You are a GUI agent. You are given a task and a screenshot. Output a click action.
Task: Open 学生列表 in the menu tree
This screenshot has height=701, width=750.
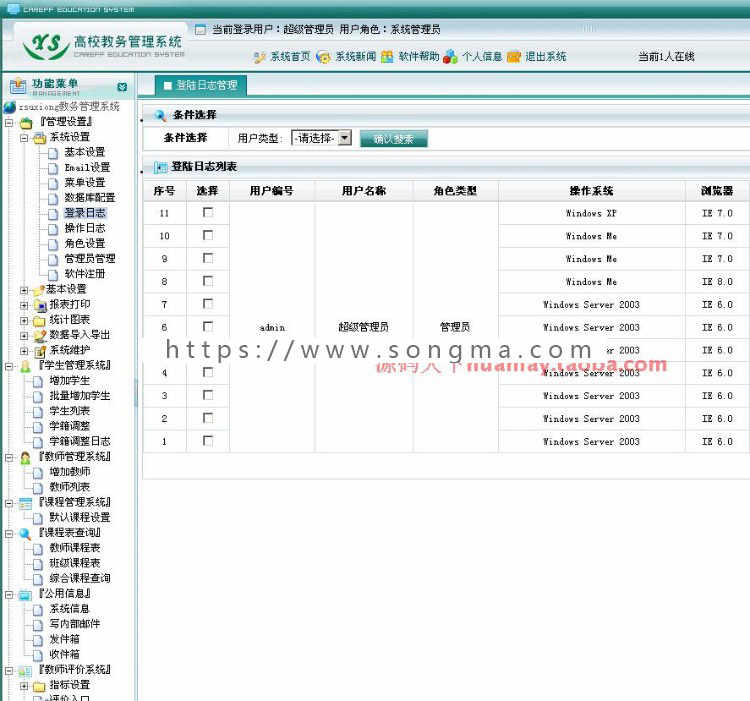point(70,411)
